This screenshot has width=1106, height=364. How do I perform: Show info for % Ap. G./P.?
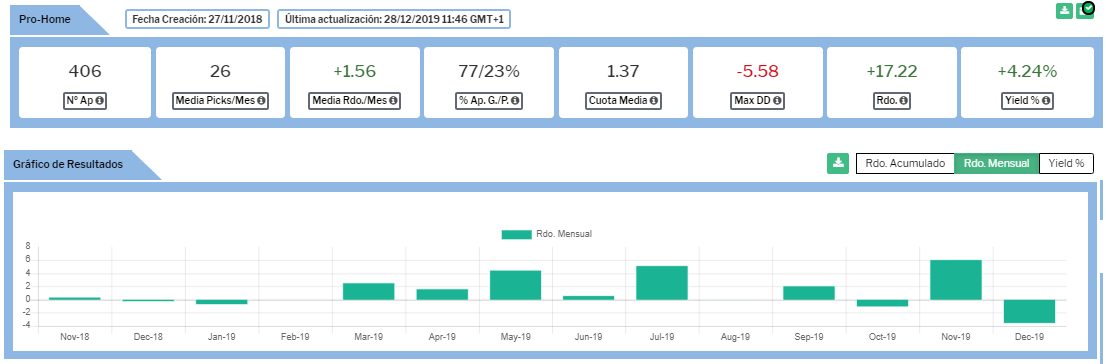(516, 101)
